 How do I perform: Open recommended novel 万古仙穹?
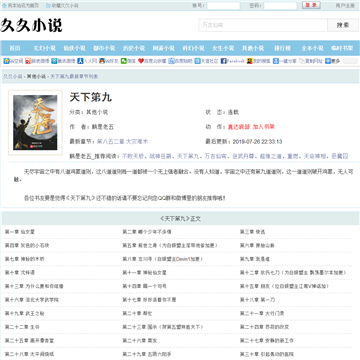point(215,156)
